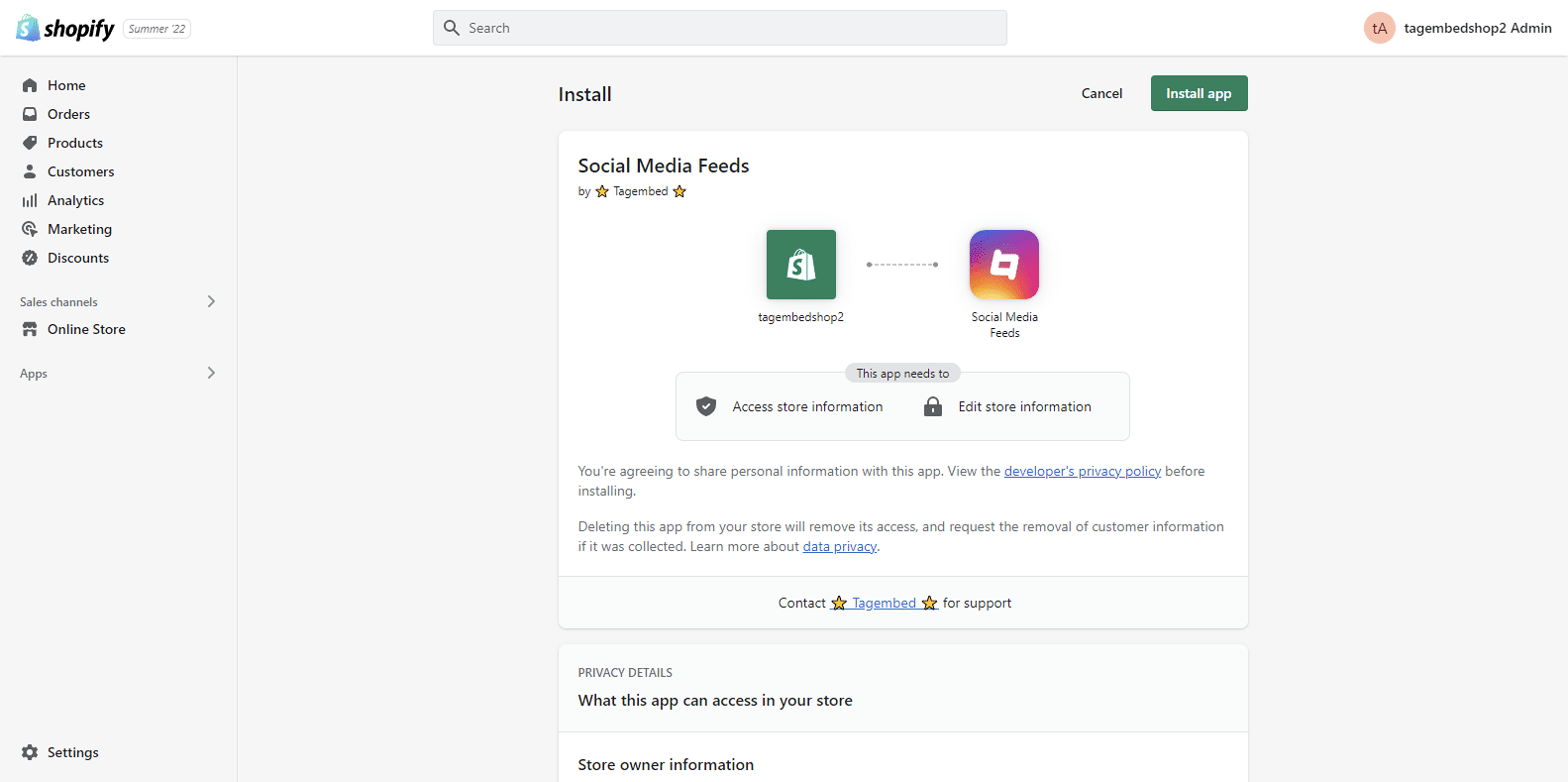The height and width of the screenshot is (782, 1568).
Task: Click the Apps heading label
Action: pos(34,374)
